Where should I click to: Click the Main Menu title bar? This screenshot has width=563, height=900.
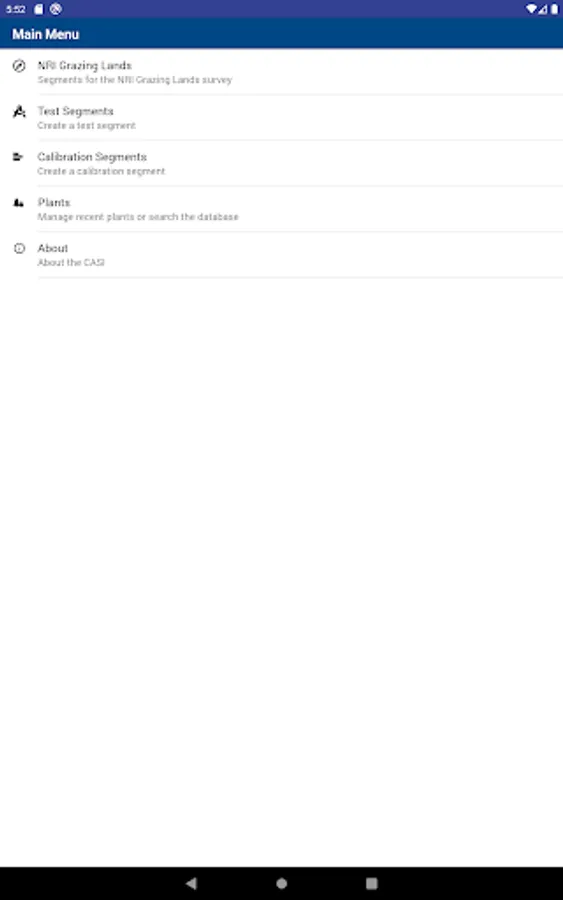click(x=281, y=34)
